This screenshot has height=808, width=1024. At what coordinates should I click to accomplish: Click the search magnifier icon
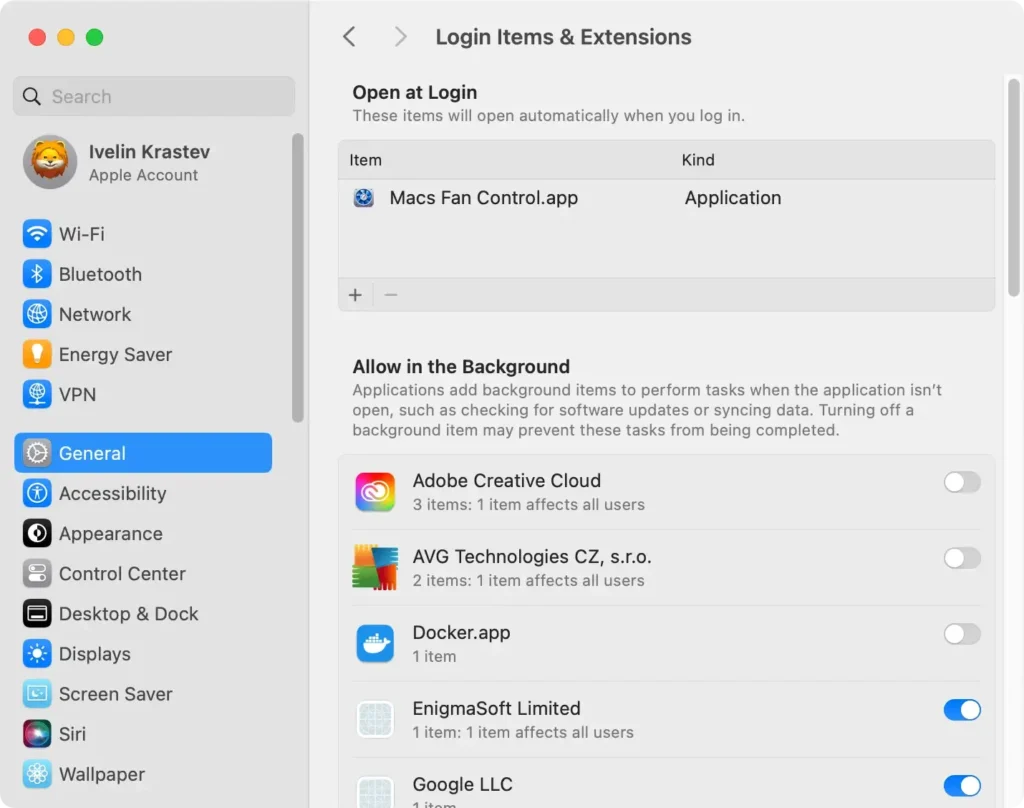click(31, 97)
